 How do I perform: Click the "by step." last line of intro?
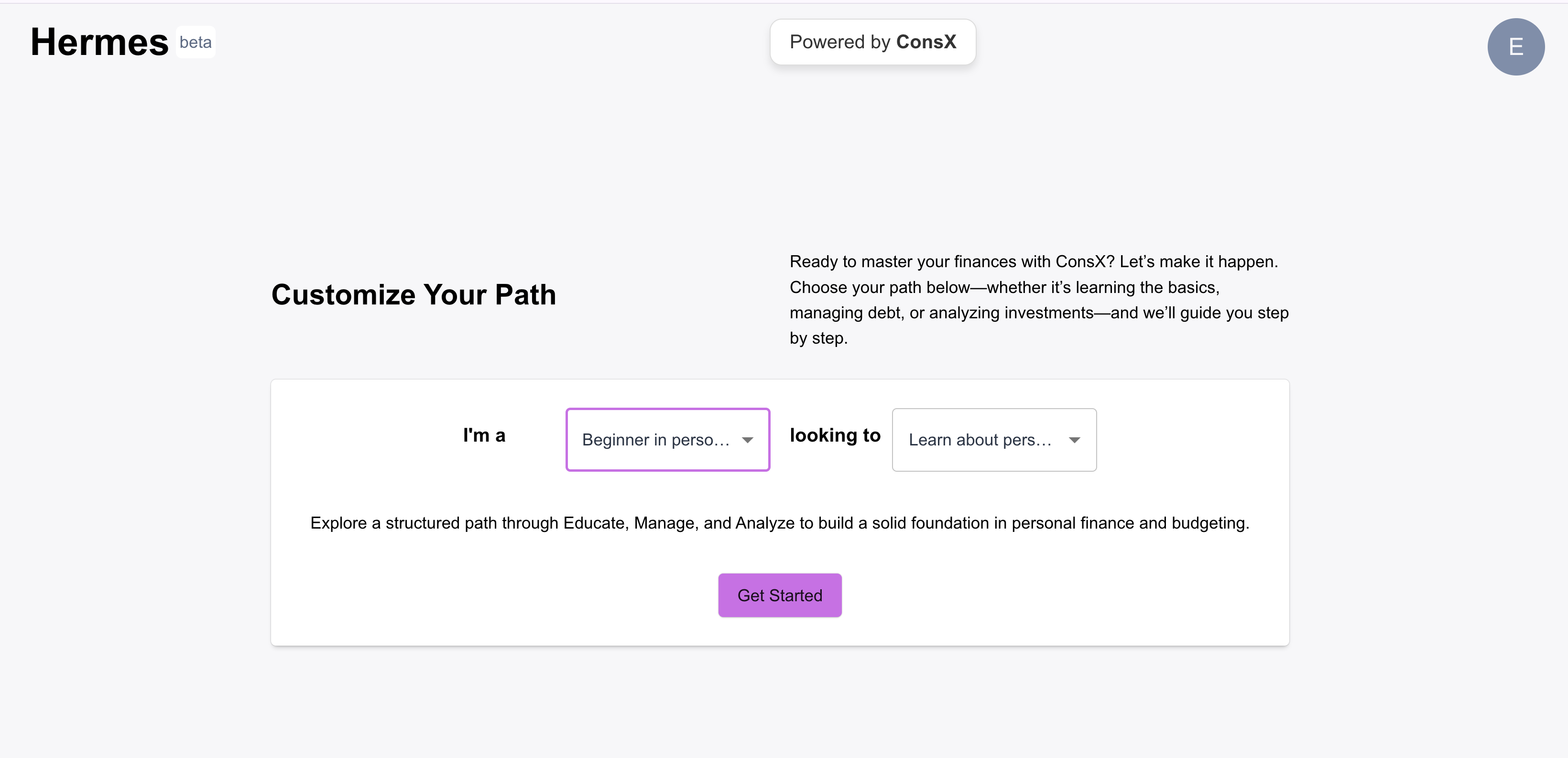(x=818, y=338)
